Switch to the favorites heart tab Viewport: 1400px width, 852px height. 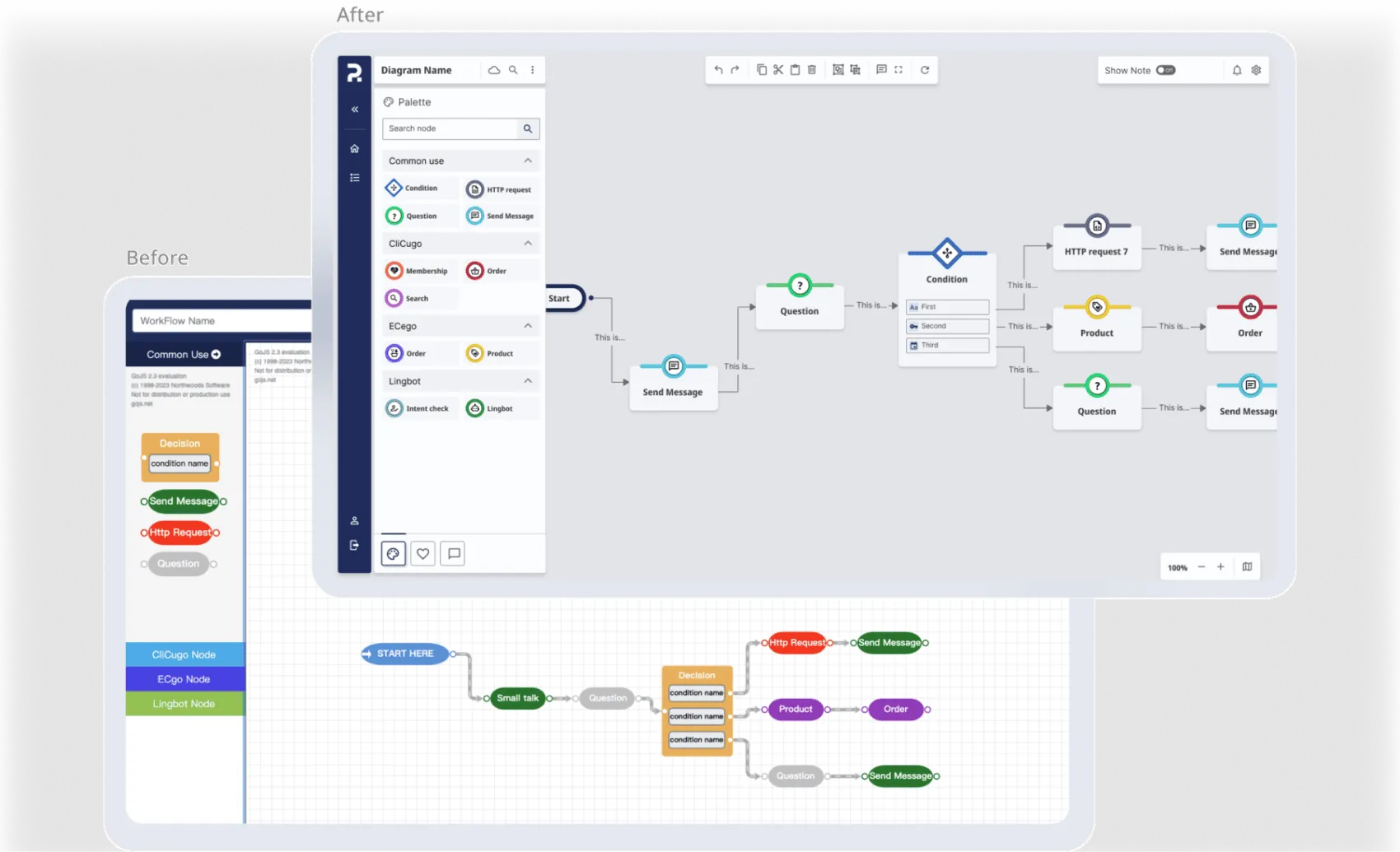tap(423, 554)
